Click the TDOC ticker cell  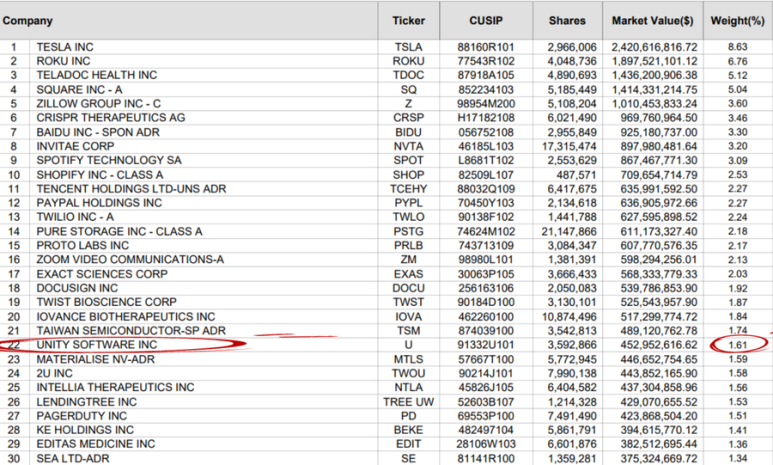point(408,75)
